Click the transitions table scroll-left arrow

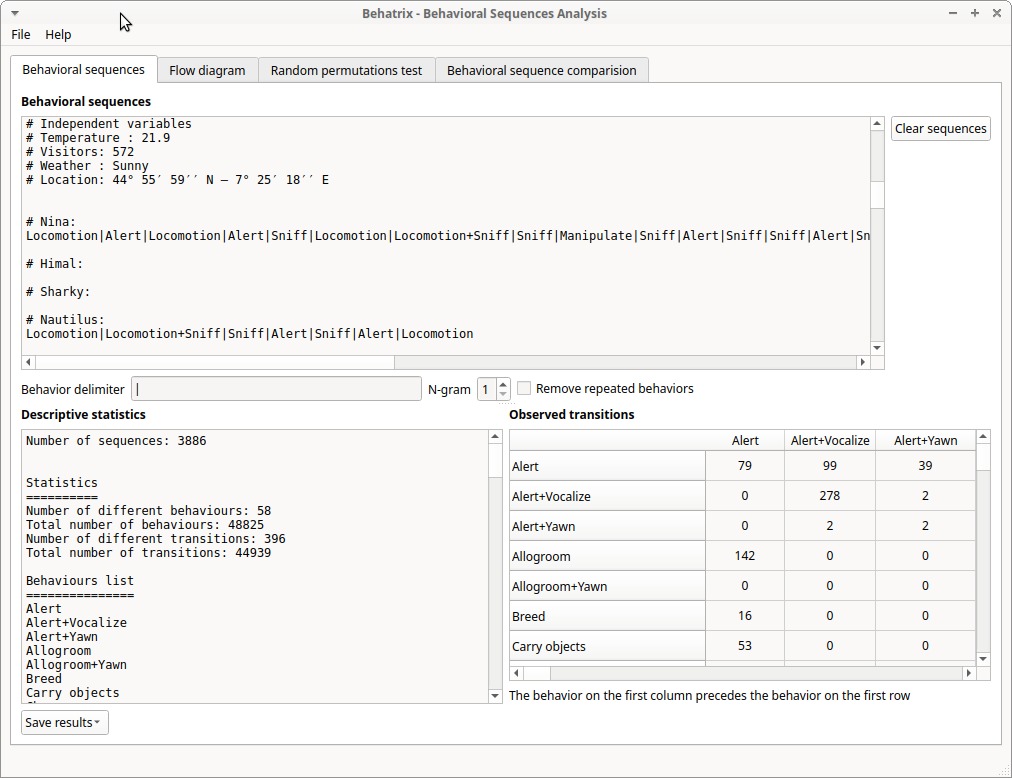[516, 673]
